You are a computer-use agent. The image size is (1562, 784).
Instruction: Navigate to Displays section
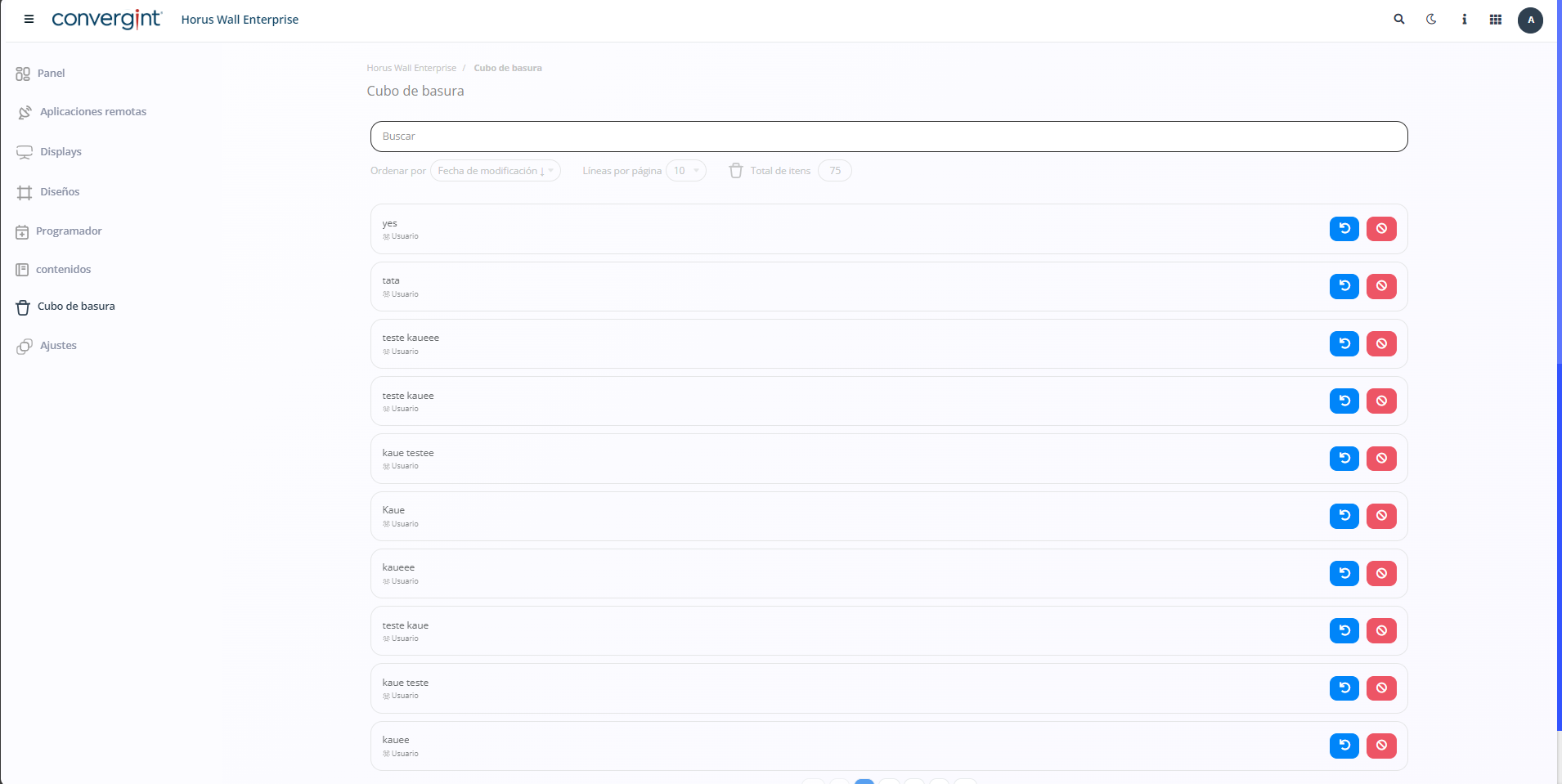[x=61, y=152]
